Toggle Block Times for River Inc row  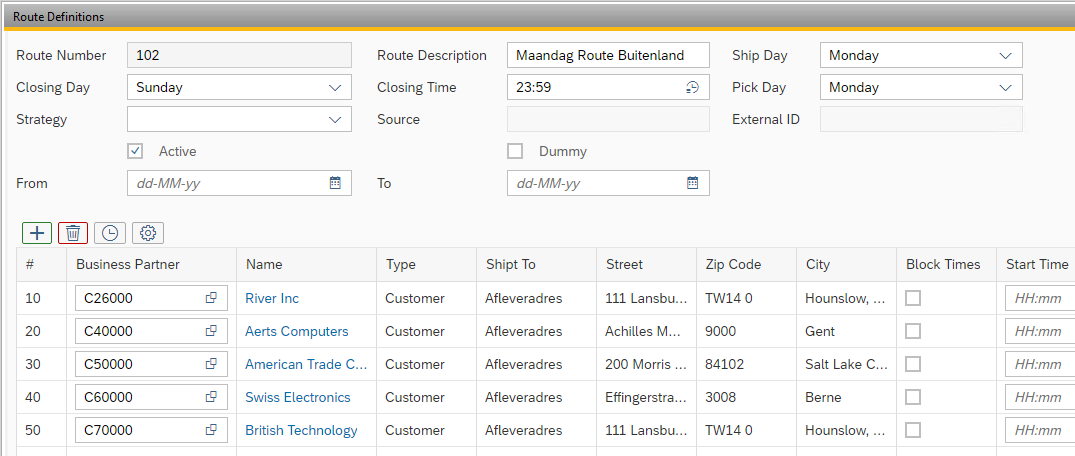(x=913, y=298)
